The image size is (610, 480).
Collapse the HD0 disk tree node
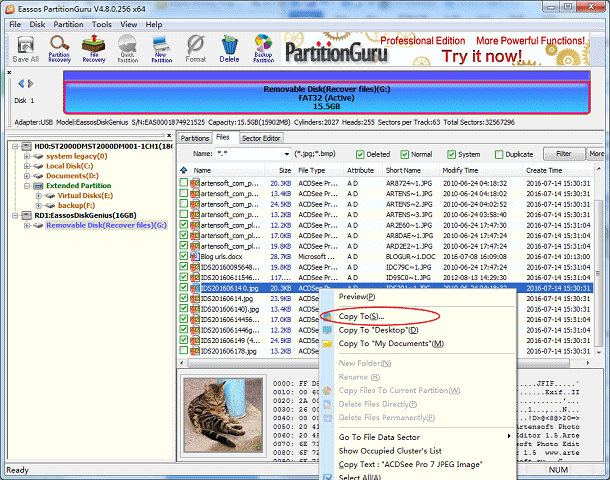(15, 146)
